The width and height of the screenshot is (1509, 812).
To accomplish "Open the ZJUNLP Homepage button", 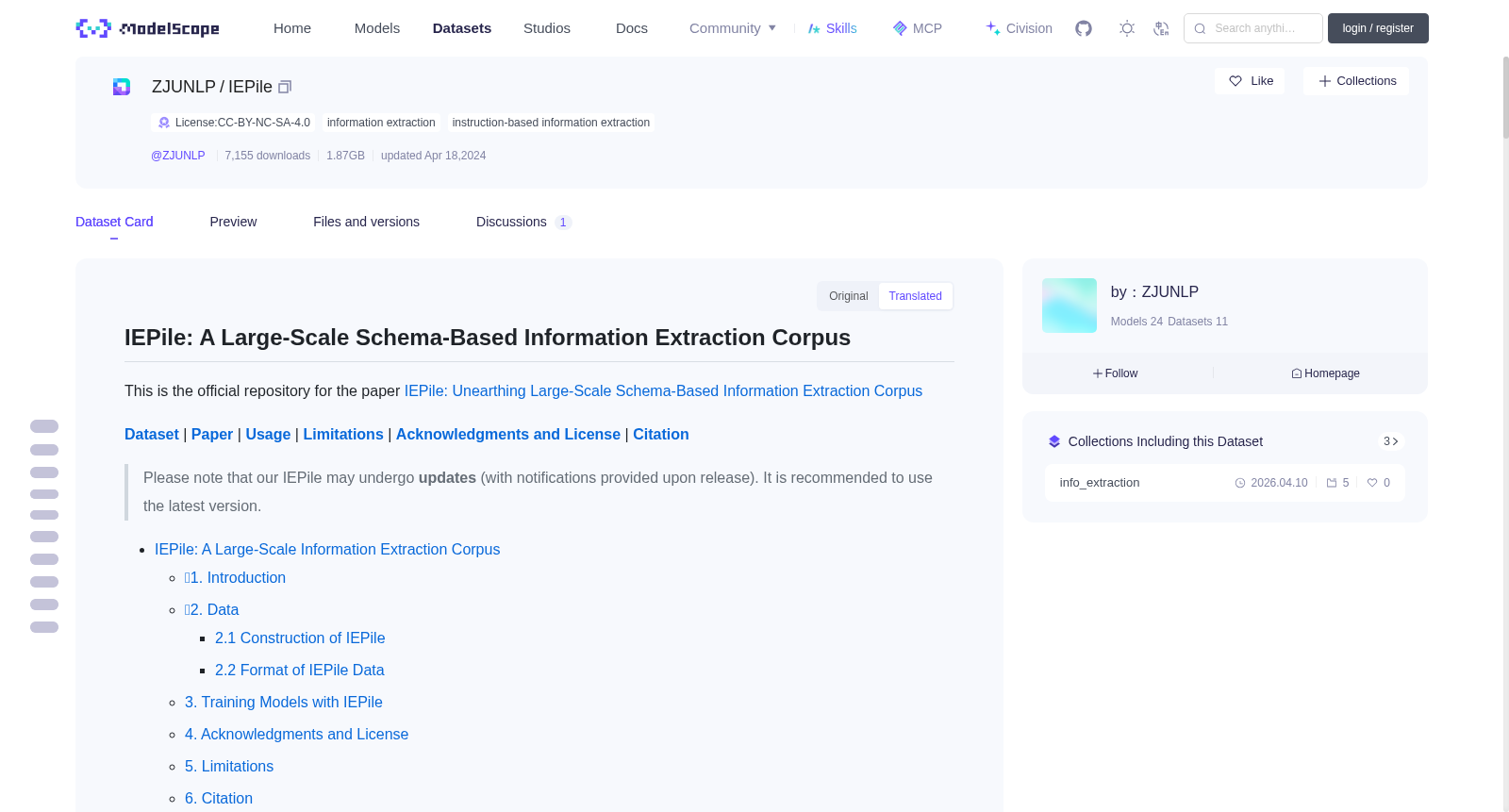I will [x=1326, y=373].
